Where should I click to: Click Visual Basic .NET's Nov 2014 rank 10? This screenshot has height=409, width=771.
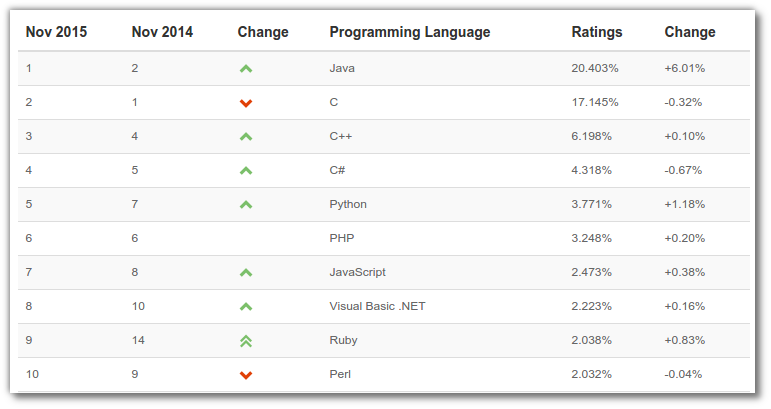click(x=138, y=306)
